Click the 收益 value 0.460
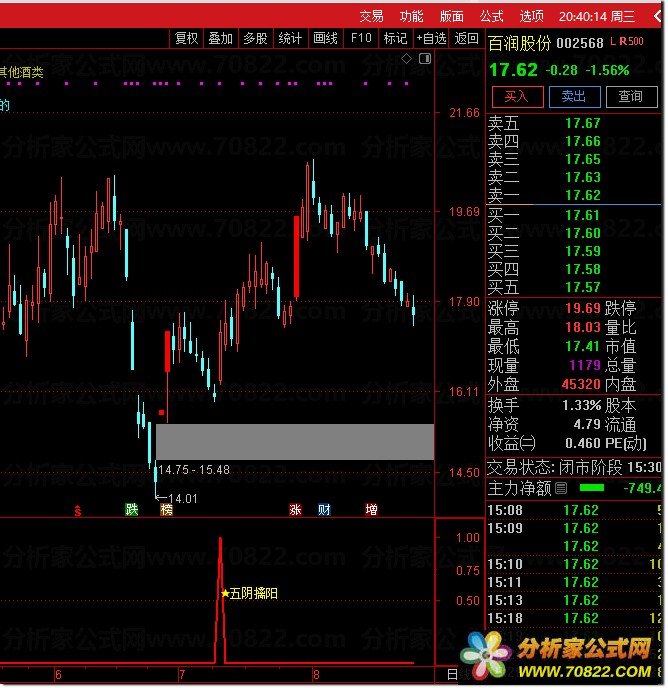668x688 pixels. pos(583,444)
